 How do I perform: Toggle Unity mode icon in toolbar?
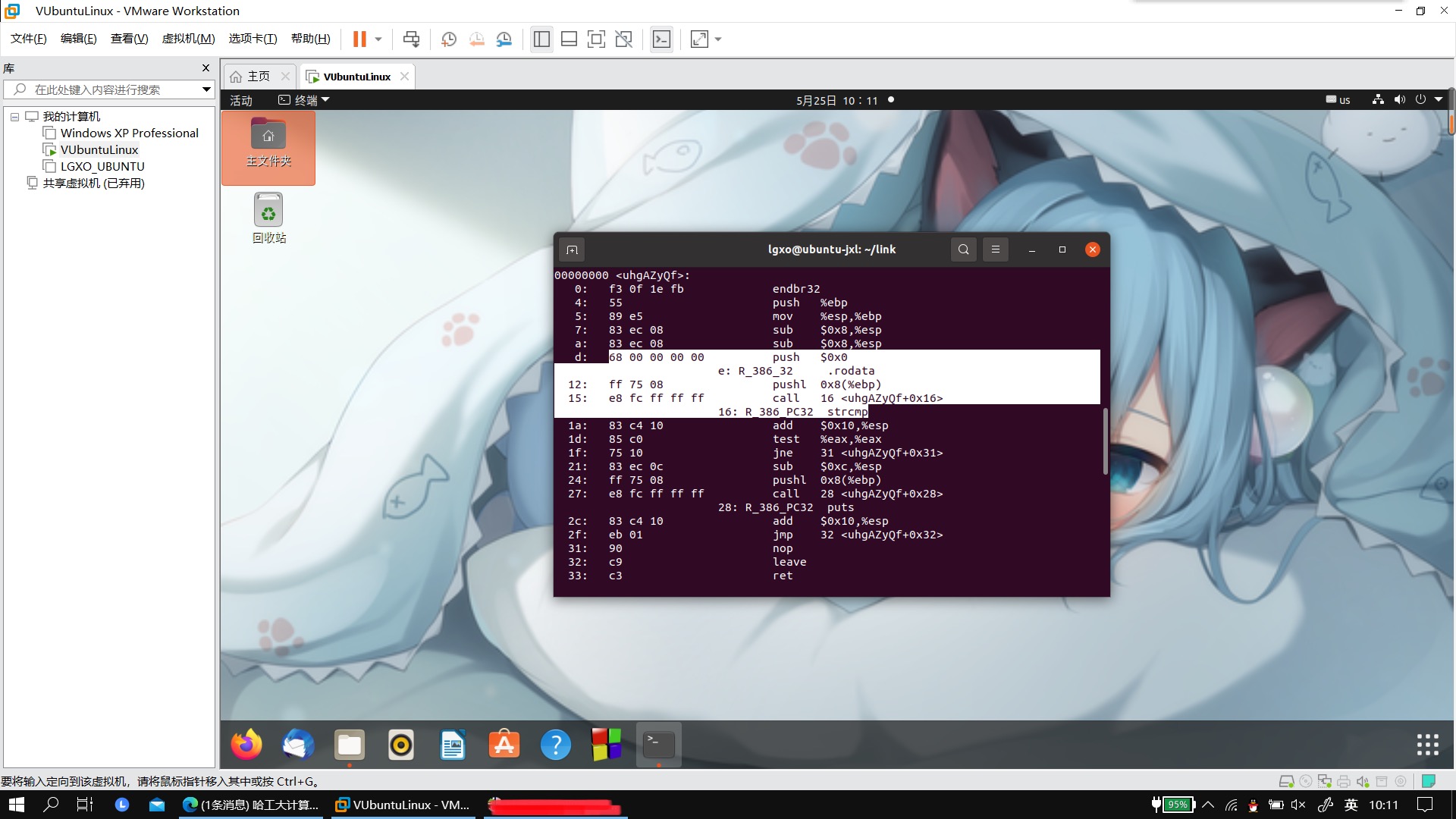[x=623, y=39]
